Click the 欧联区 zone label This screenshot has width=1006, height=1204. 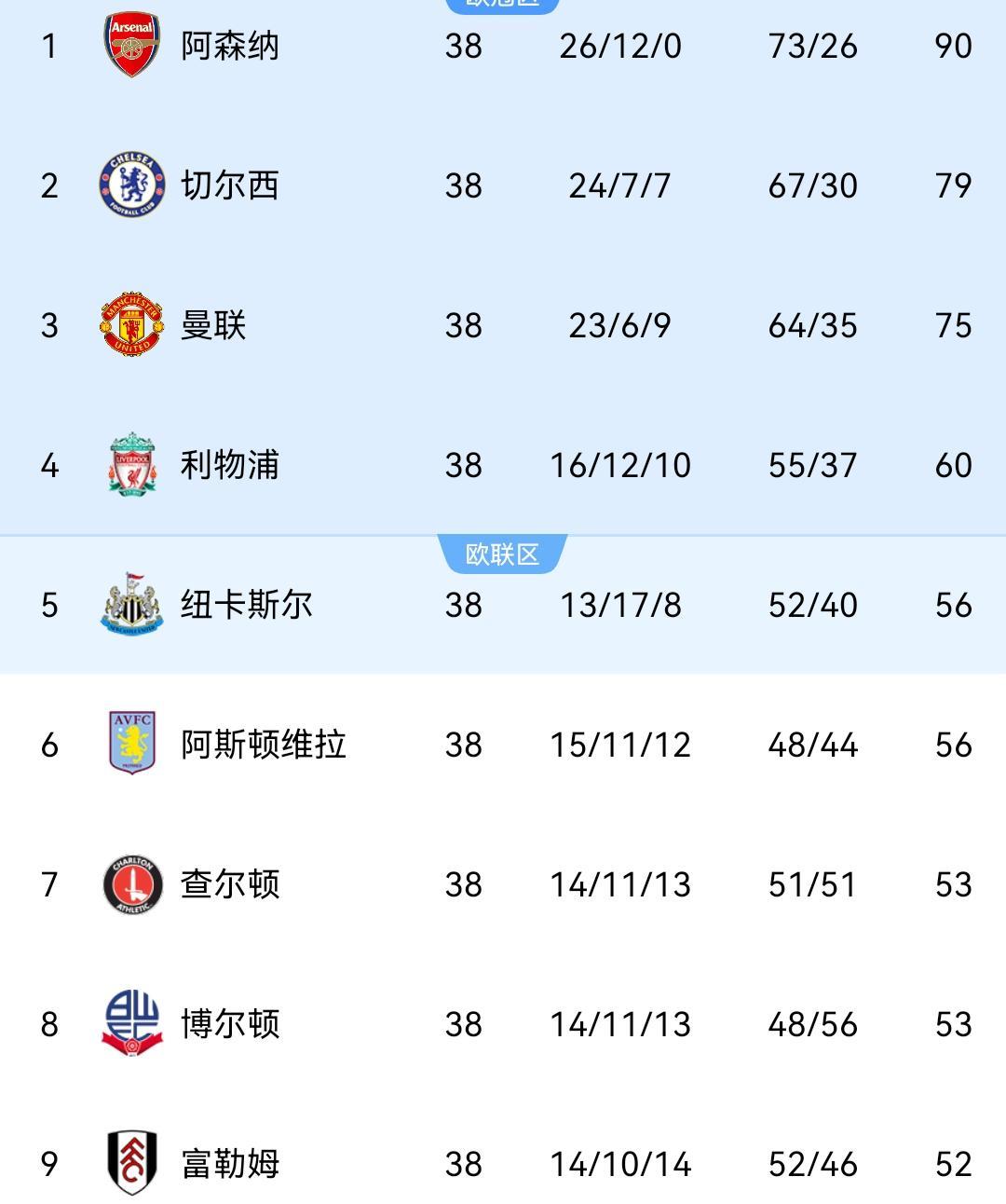pyautogui.click(x=502, y=554)
